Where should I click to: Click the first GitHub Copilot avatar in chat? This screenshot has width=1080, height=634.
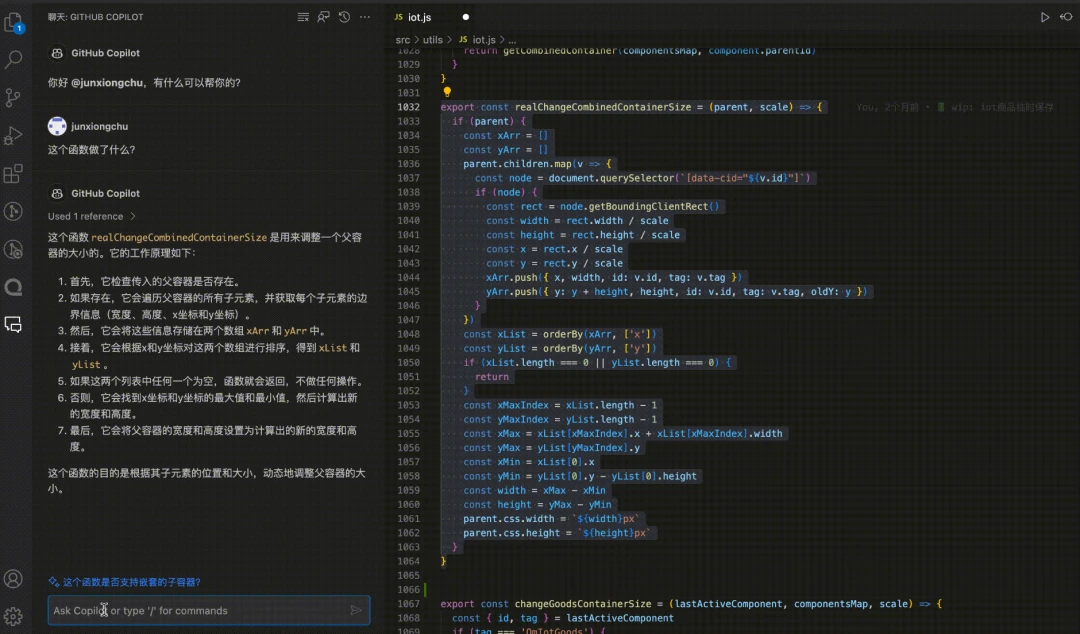[x=57, y=53]
